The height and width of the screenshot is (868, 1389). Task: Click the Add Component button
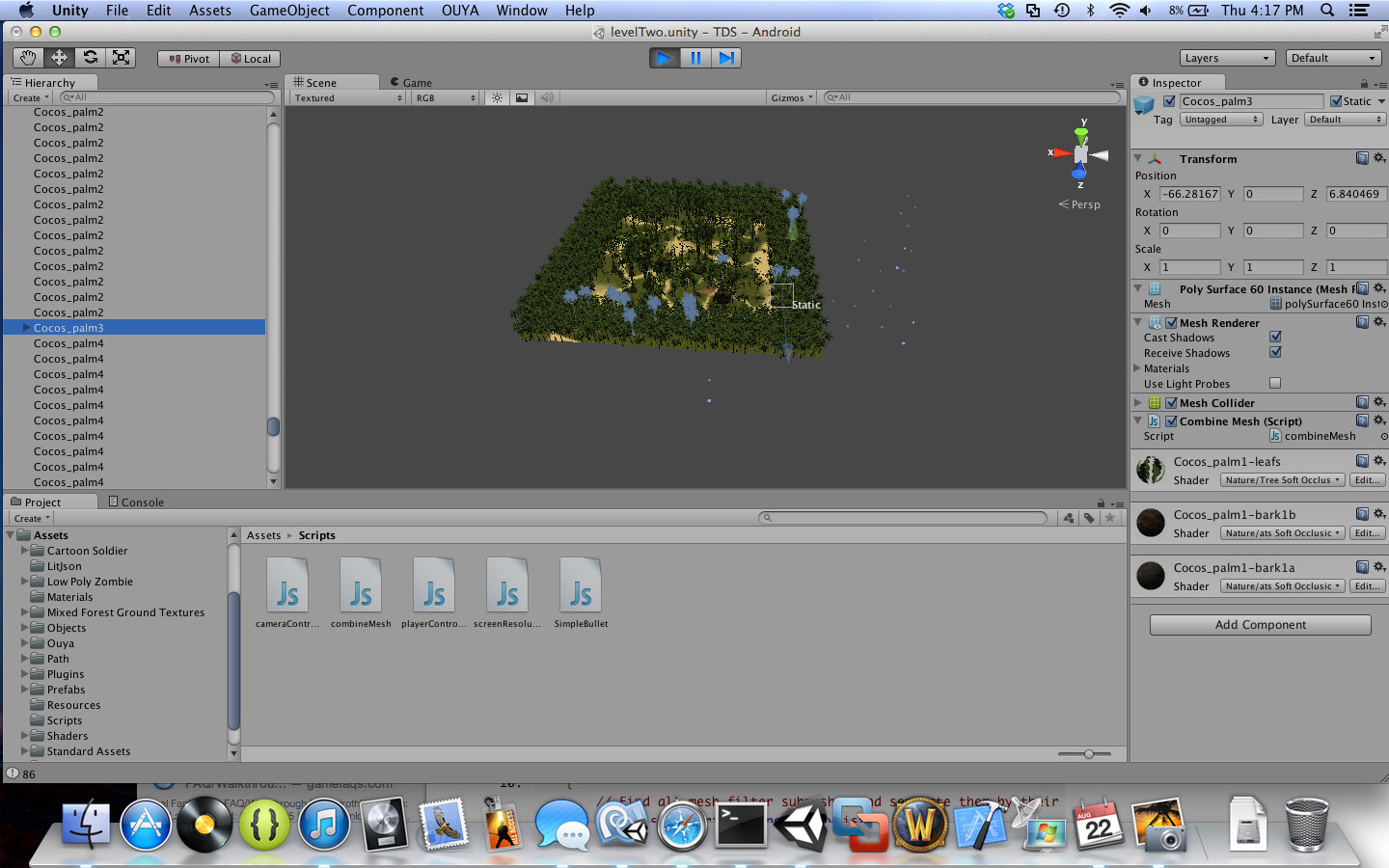(x=1259, y=624)
